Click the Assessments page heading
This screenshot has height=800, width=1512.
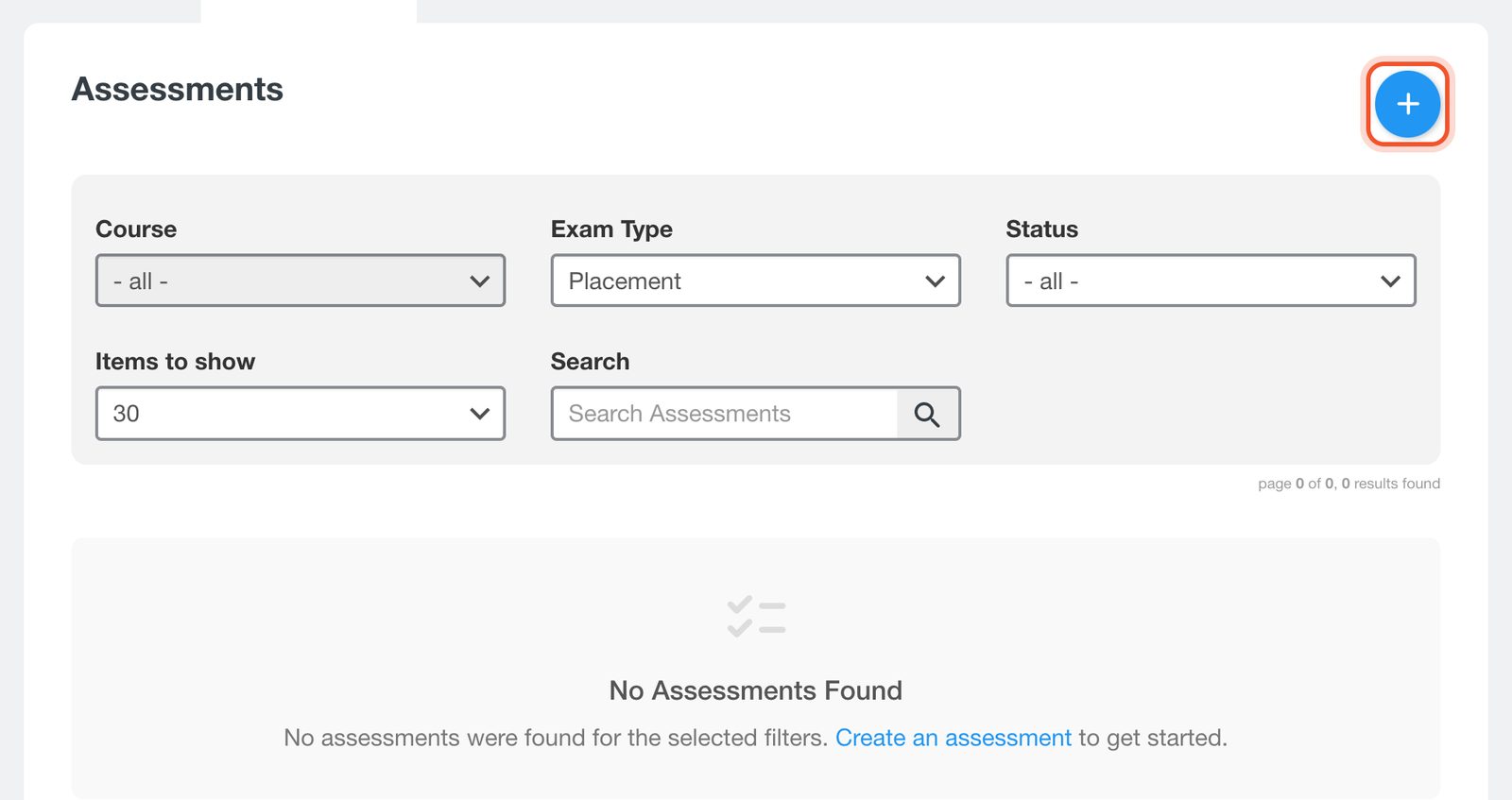click(x=178, y=89)
